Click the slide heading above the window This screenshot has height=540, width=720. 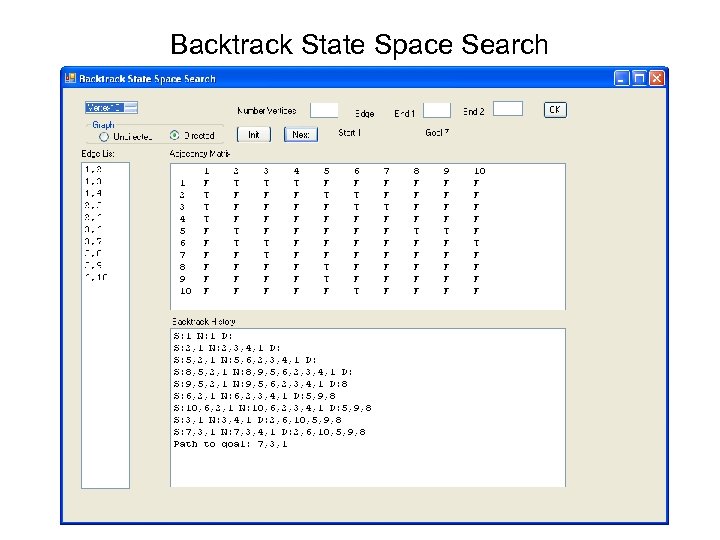pos(359,45)
